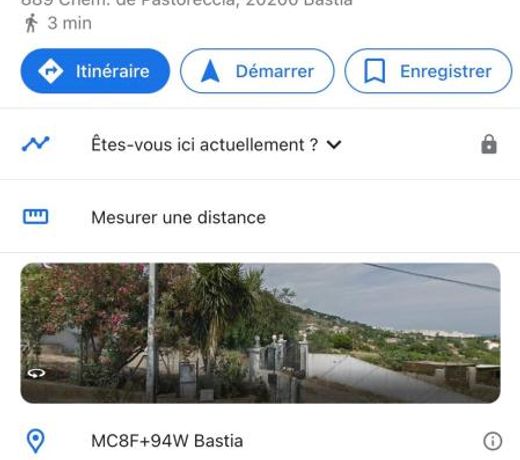Open the Street View photo thumbnail
Image resolution: width=520 pixels, height=460 pixels.
260,333
